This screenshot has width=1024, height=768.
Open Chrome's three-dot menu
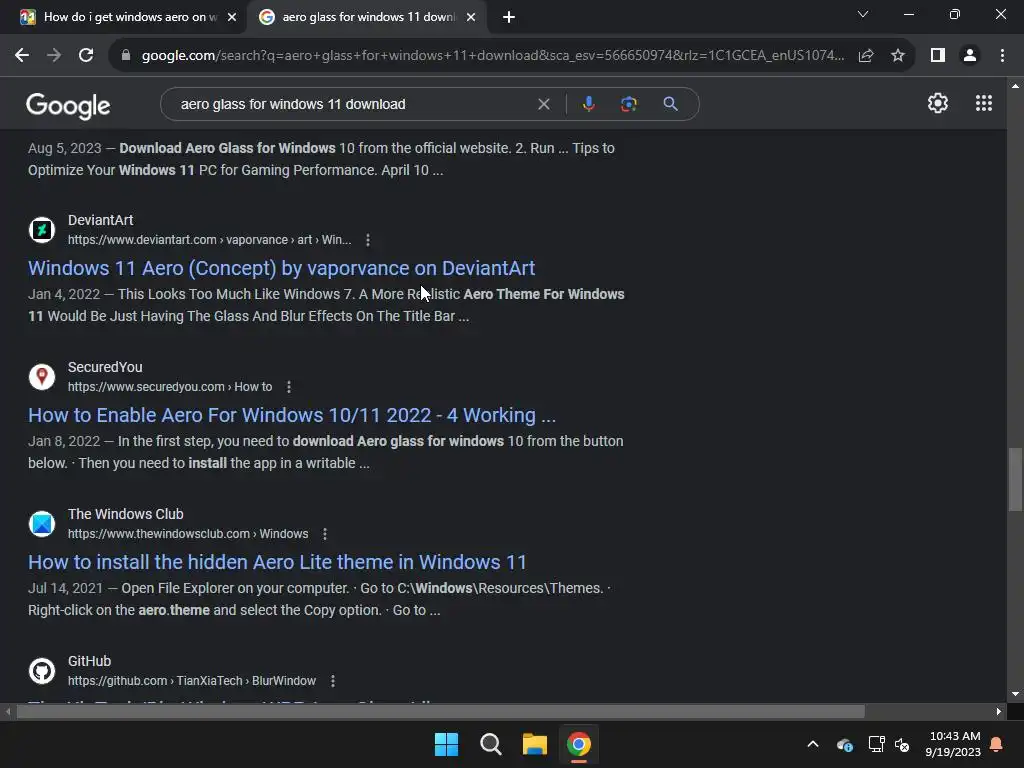1002,56
